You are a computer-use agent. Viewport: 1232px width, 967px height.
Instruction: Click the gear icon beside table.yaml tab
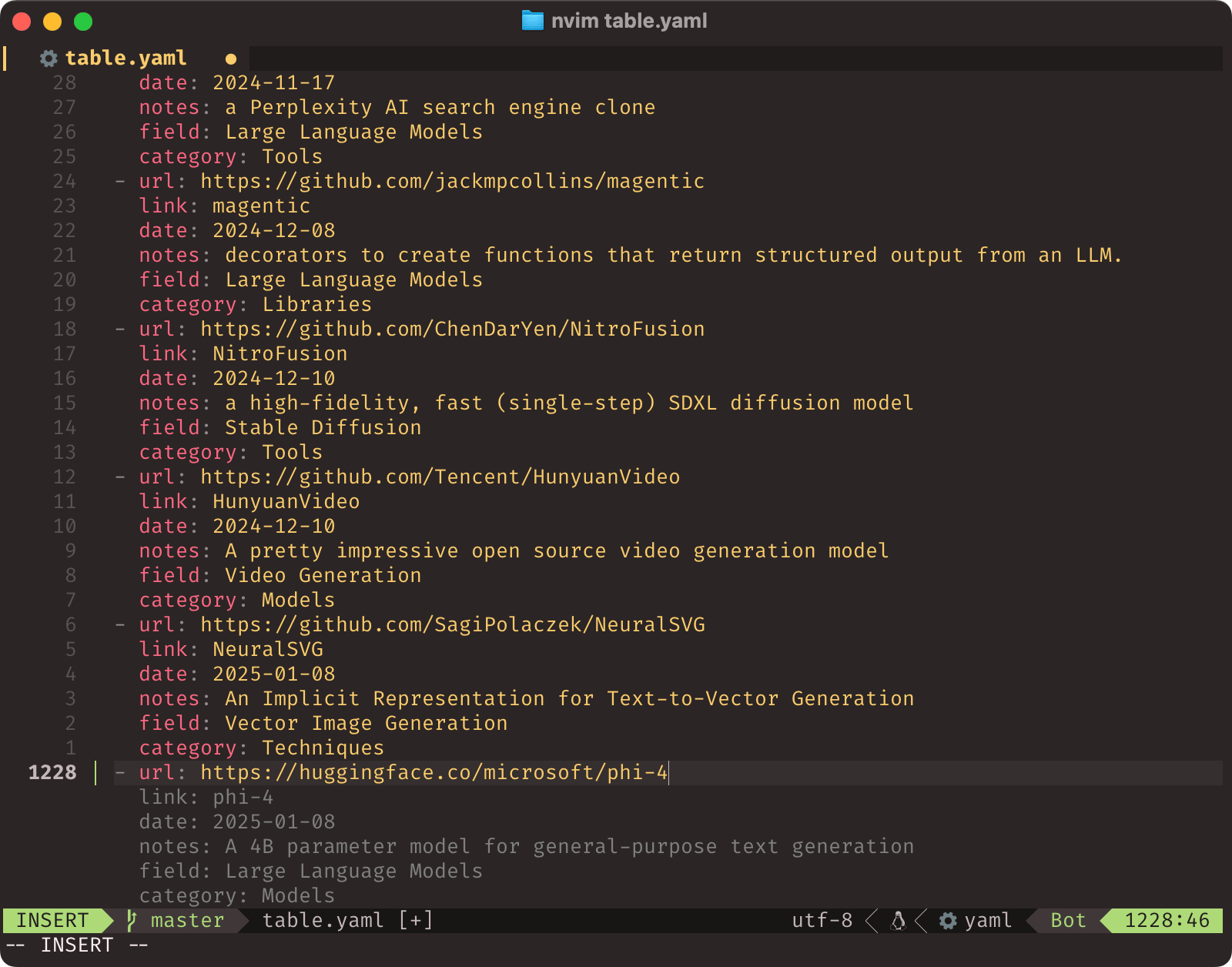coord(49,59)
